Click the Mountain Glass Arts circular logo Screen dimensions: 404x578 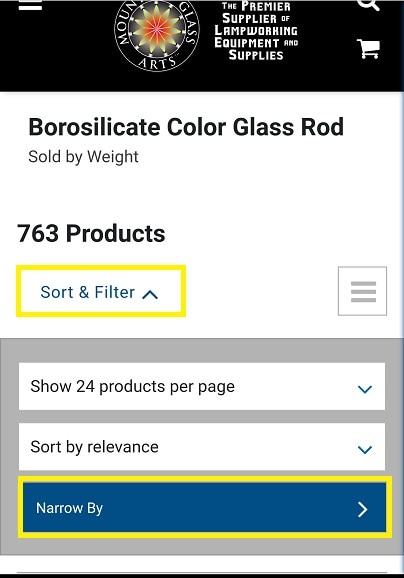[157, 35]
